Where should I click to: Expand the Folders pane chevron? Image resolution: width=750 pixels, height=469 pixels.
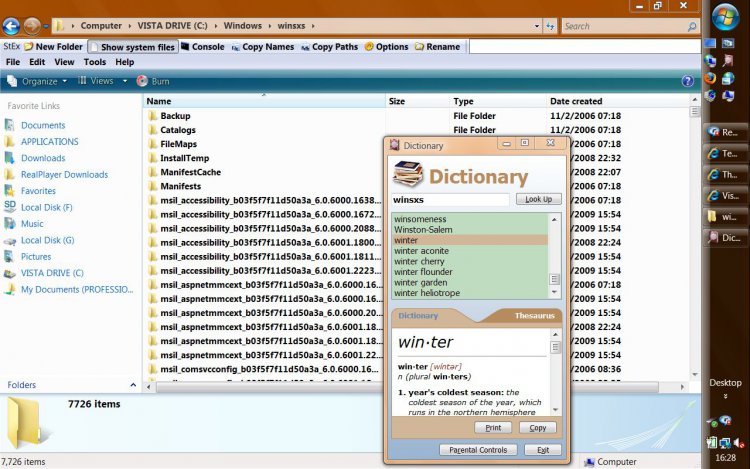point(133,385)
